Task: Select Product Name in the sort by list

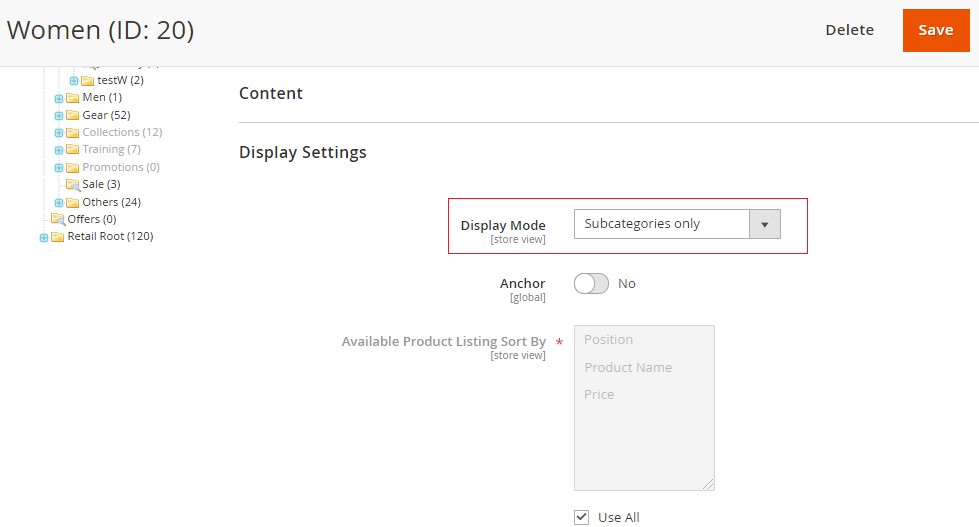Action: pos(628,367)
